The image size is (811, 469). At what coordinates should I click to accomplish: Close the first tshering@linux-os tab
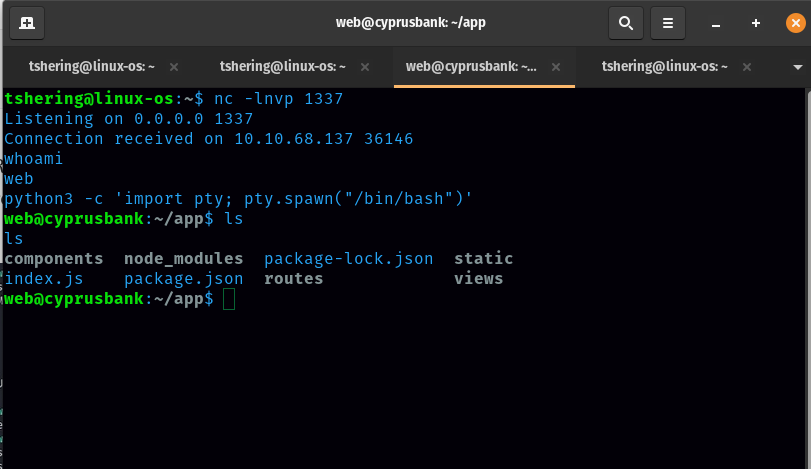pos(174,67)
